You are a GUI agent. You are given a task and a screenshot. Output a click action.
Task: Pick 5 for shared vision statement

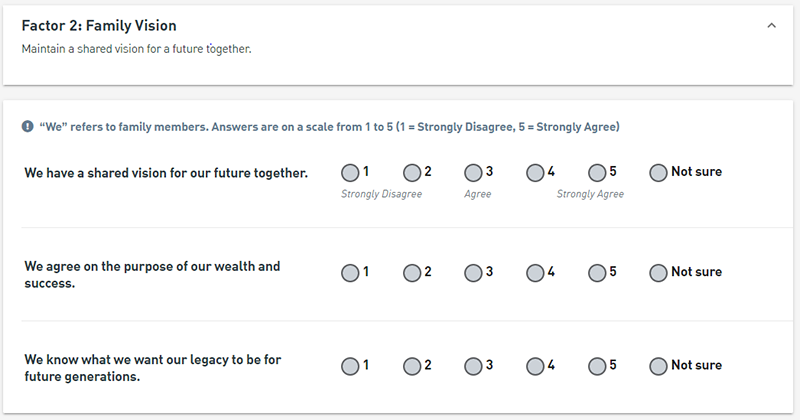596,172
